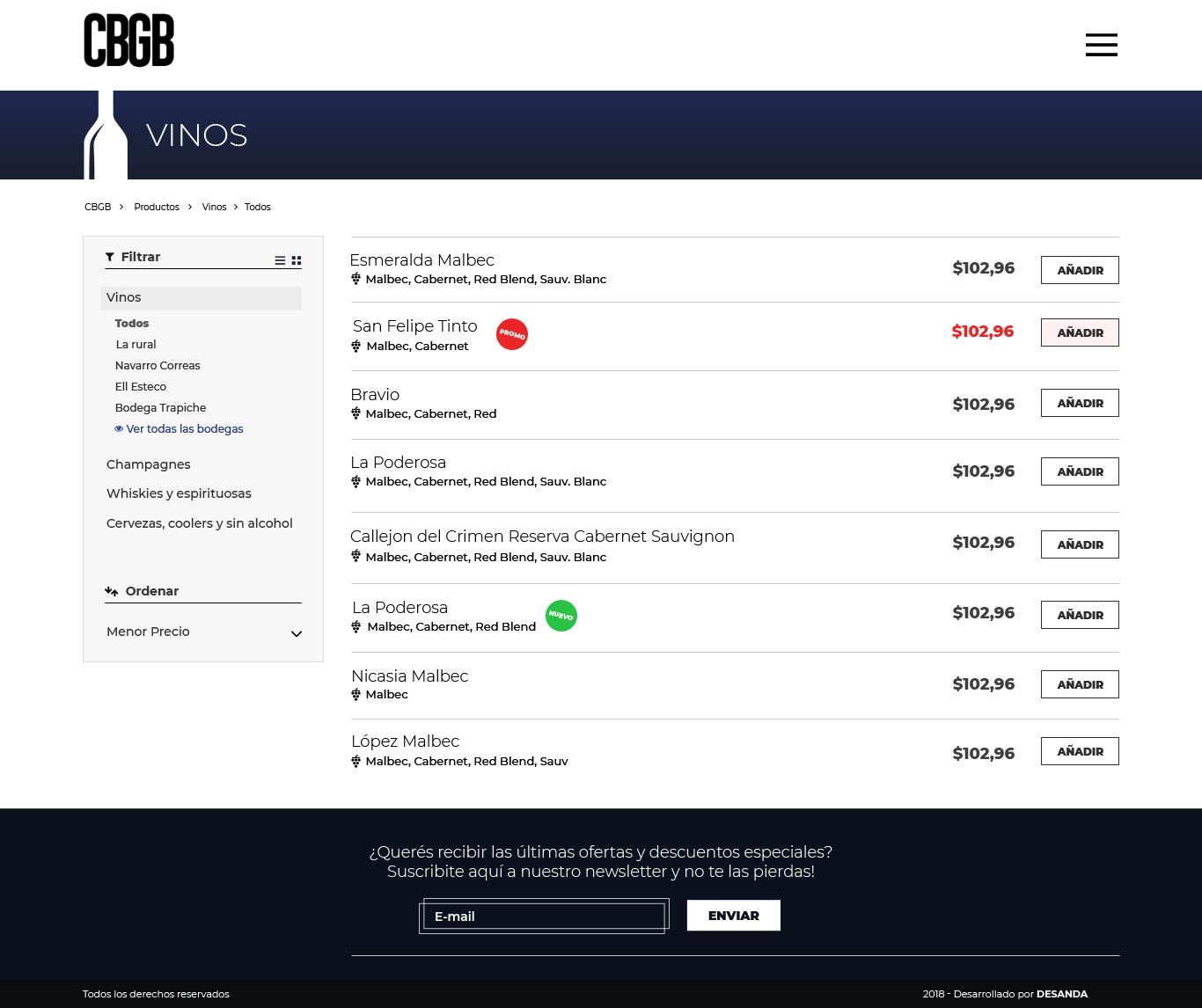Filter by Bodega Trapiche winery

161,408
